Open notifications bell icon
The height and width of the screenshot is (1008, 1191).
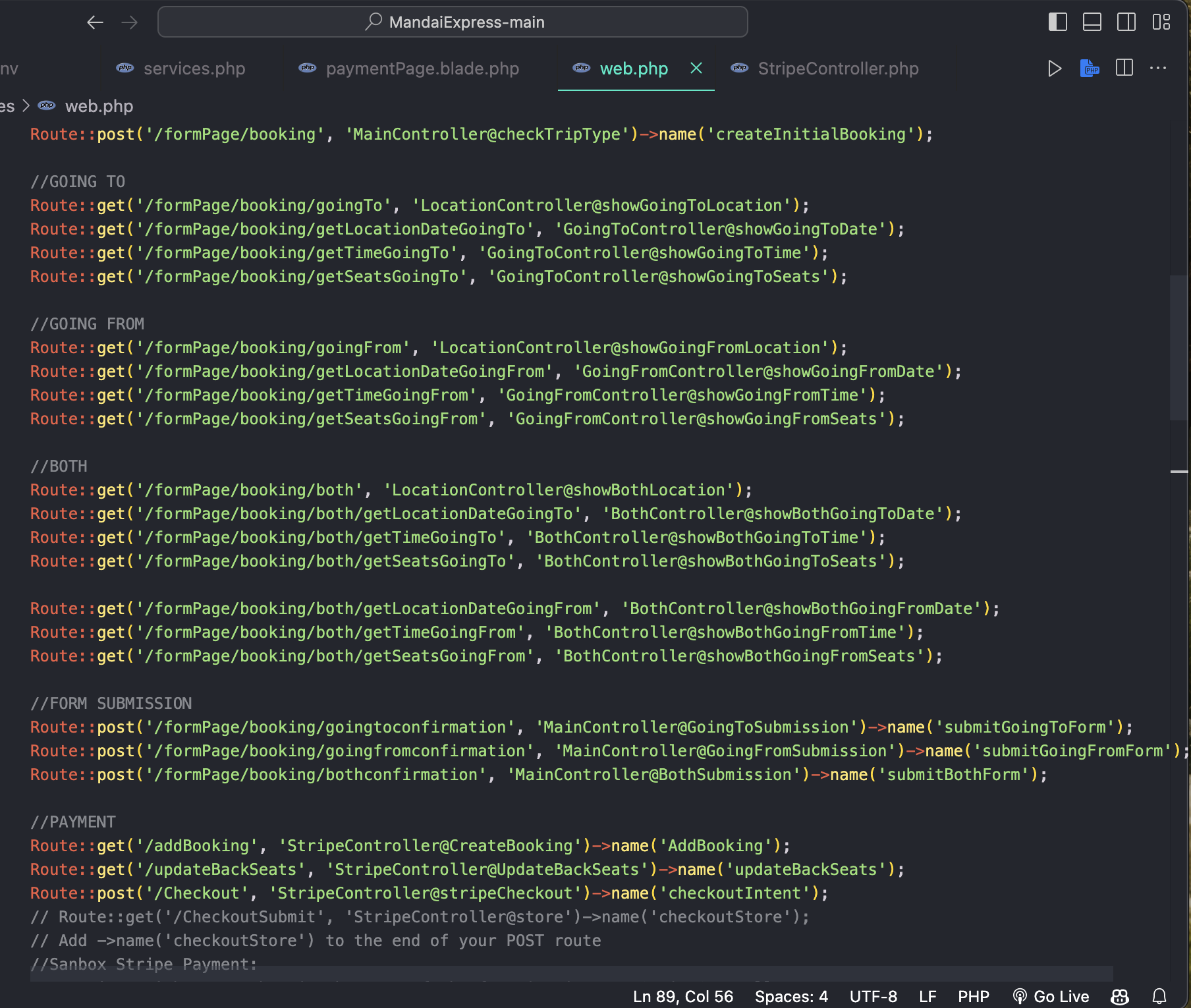pyautogui.click(x=1159, y=996)
